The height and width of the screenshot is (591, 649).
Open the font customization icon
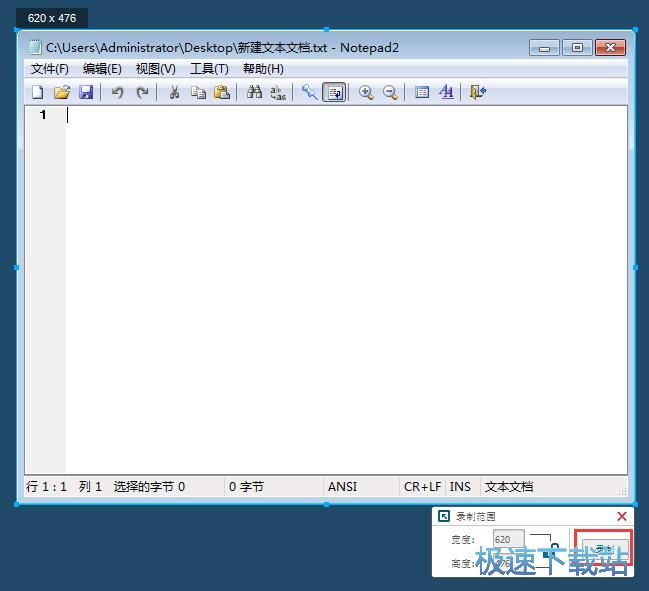click(447, 92)
